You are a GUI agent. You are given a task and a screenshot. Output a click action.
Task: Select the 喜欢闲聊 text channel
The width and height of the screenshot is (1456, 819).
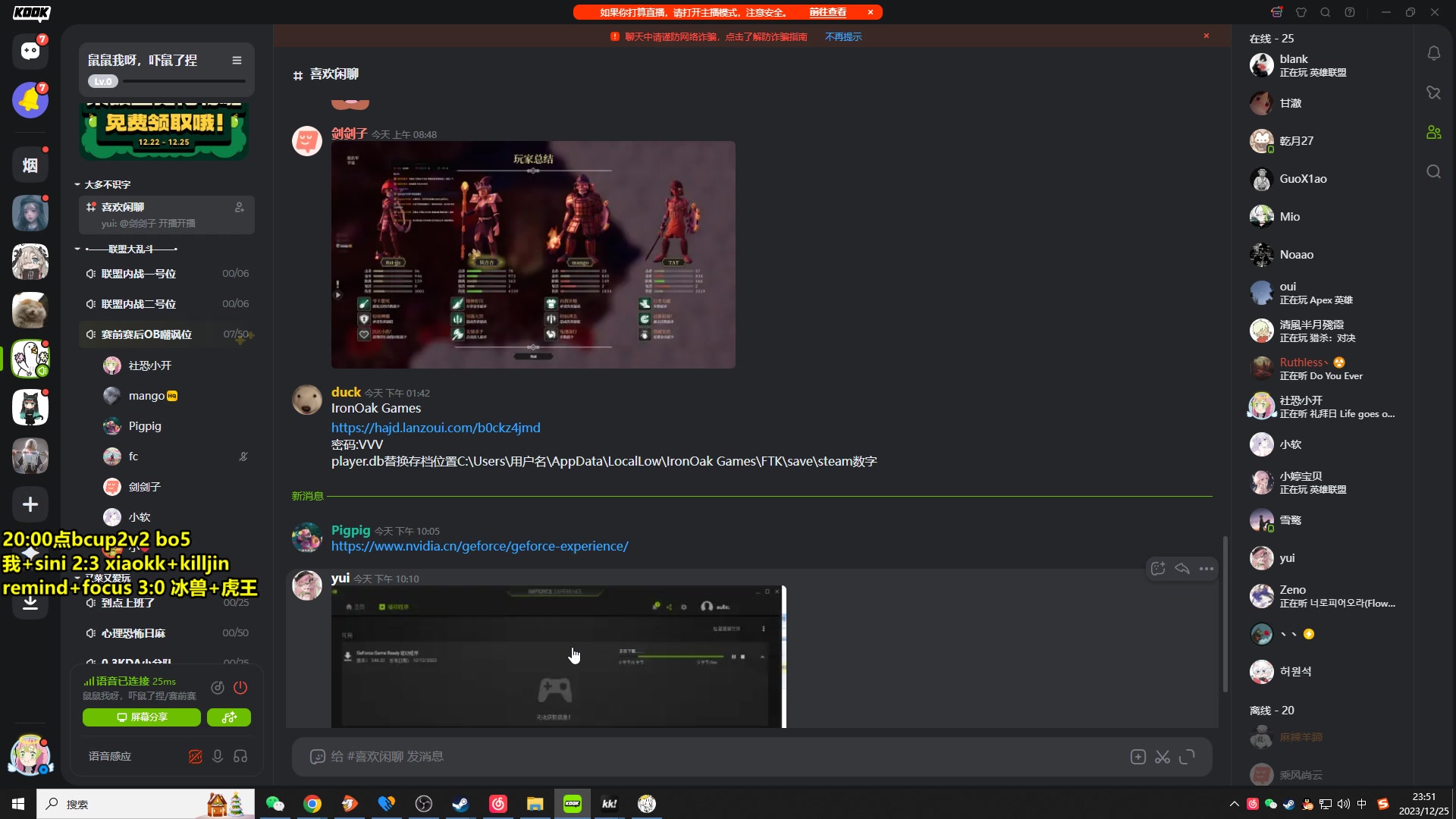167,215
